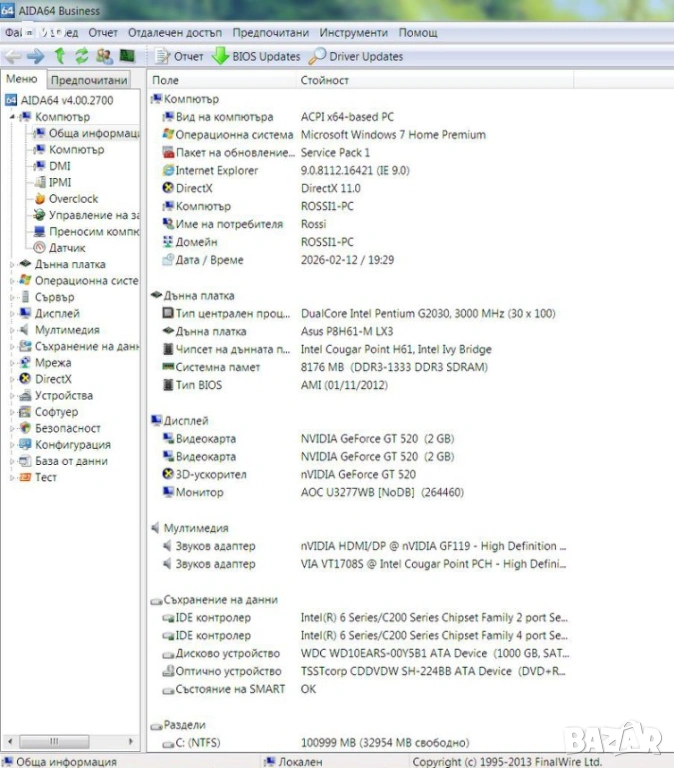Screen dimensions: 674x768
Task: Expand the Мрежа tree node
Action: pyautogui.click(x=12, y=363)
